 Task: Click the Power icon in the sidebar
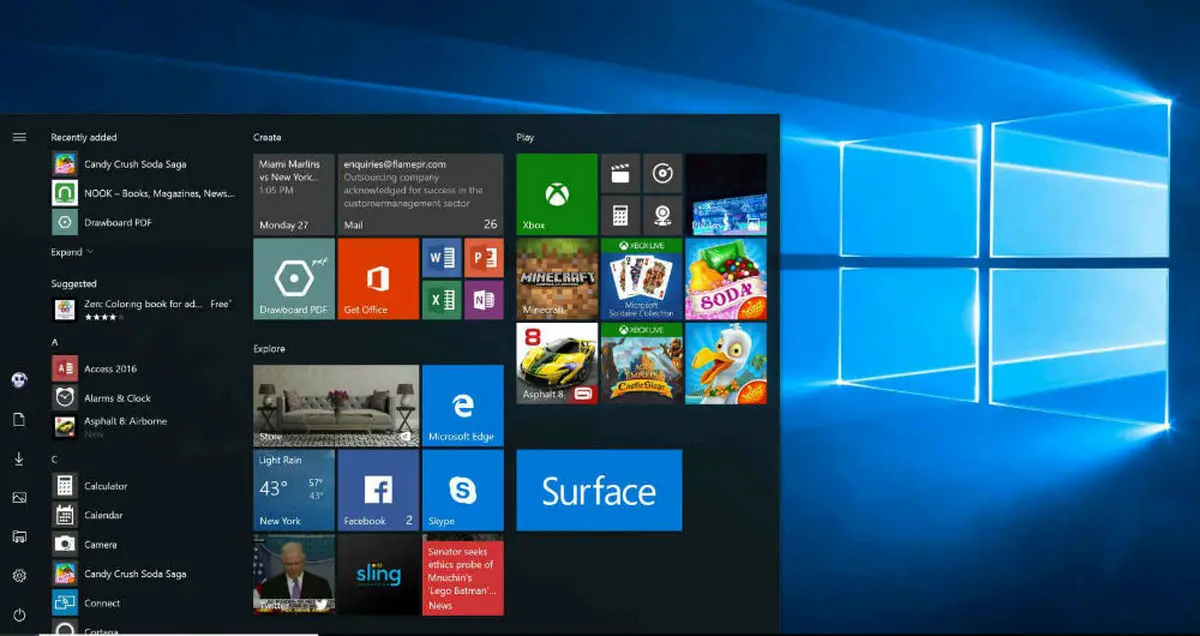(x=19, y=614)
